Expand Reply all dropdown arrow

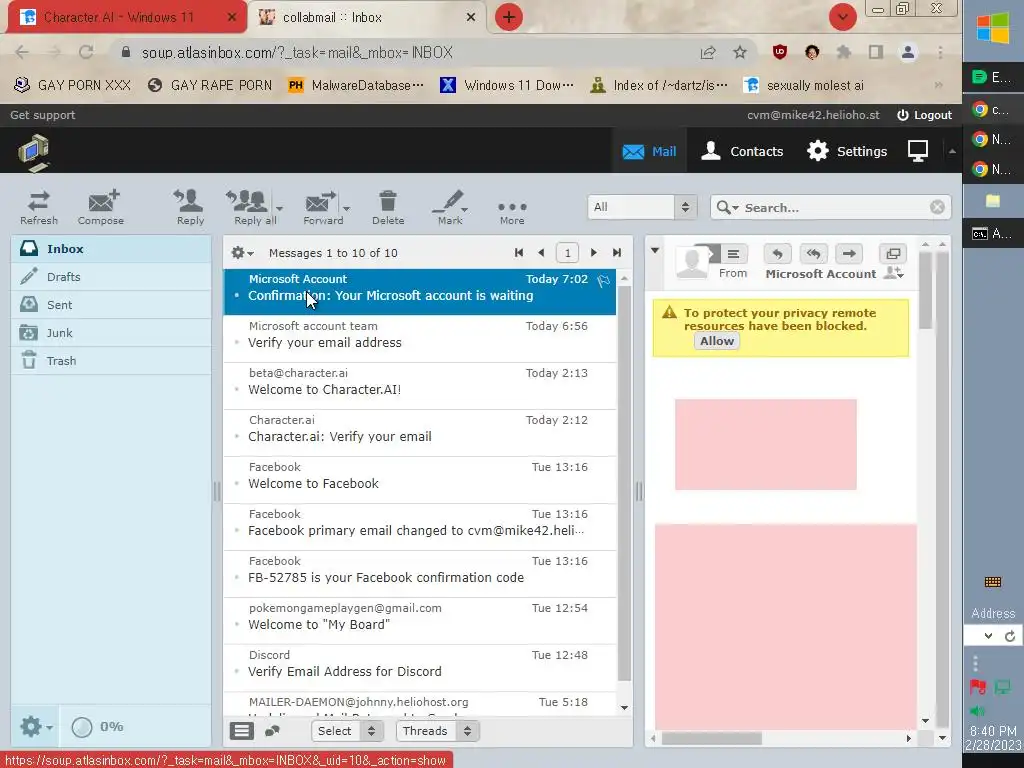(280, 210)
